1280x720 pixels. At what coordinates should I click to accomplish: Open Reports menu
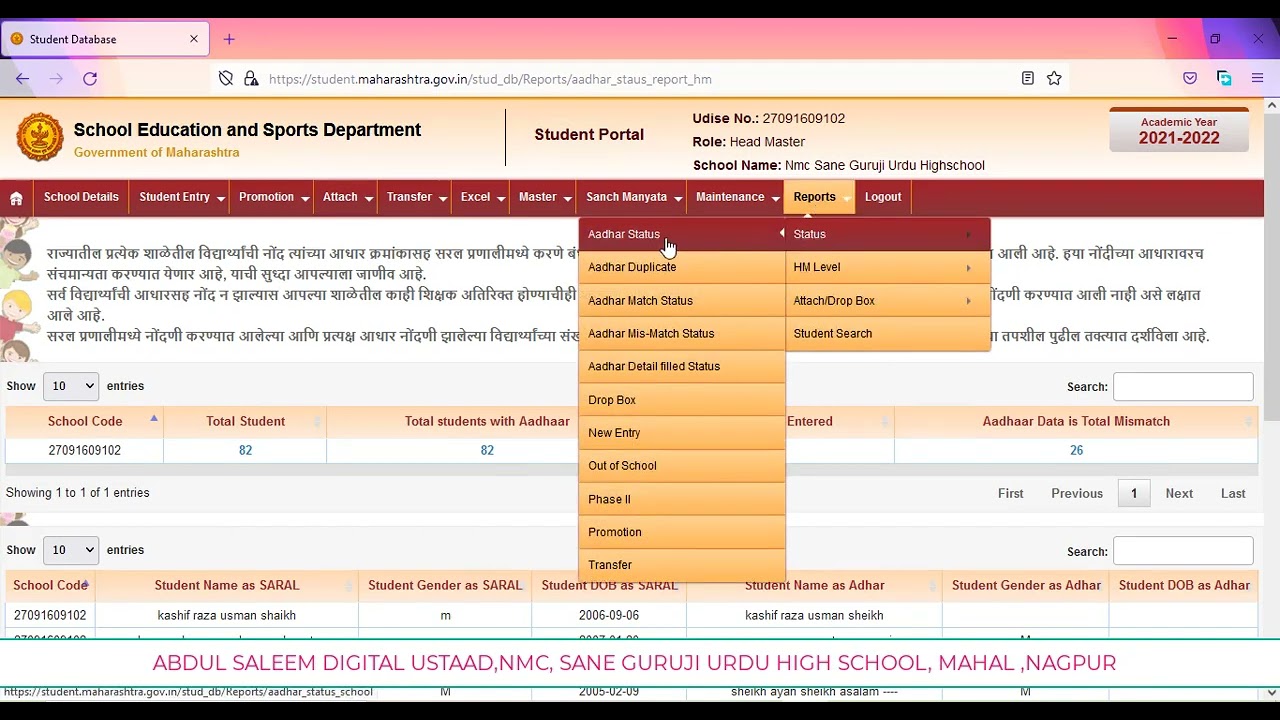point(820,197)
